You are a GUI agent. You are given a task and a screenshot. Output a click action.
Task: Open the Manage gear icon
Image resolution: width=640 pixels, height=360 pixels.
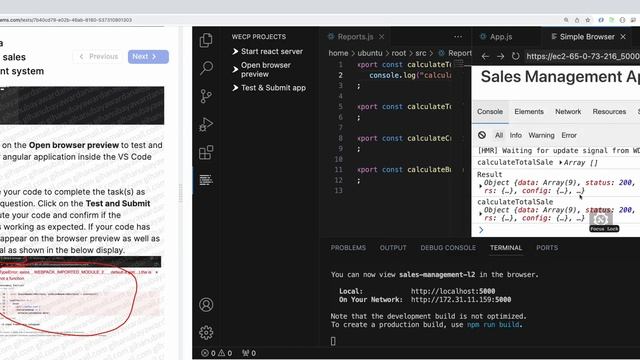click(206, 333)
